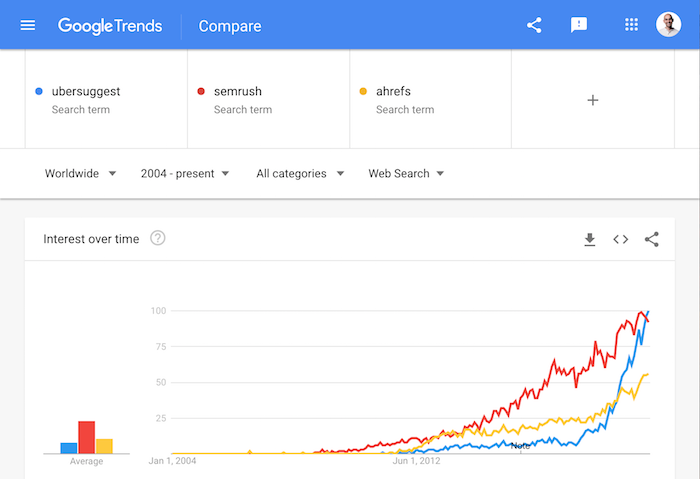Viewport: 700px width, 479px height.
Task: Open the 2004 - present time range dropdown
Action: point(185,173)
